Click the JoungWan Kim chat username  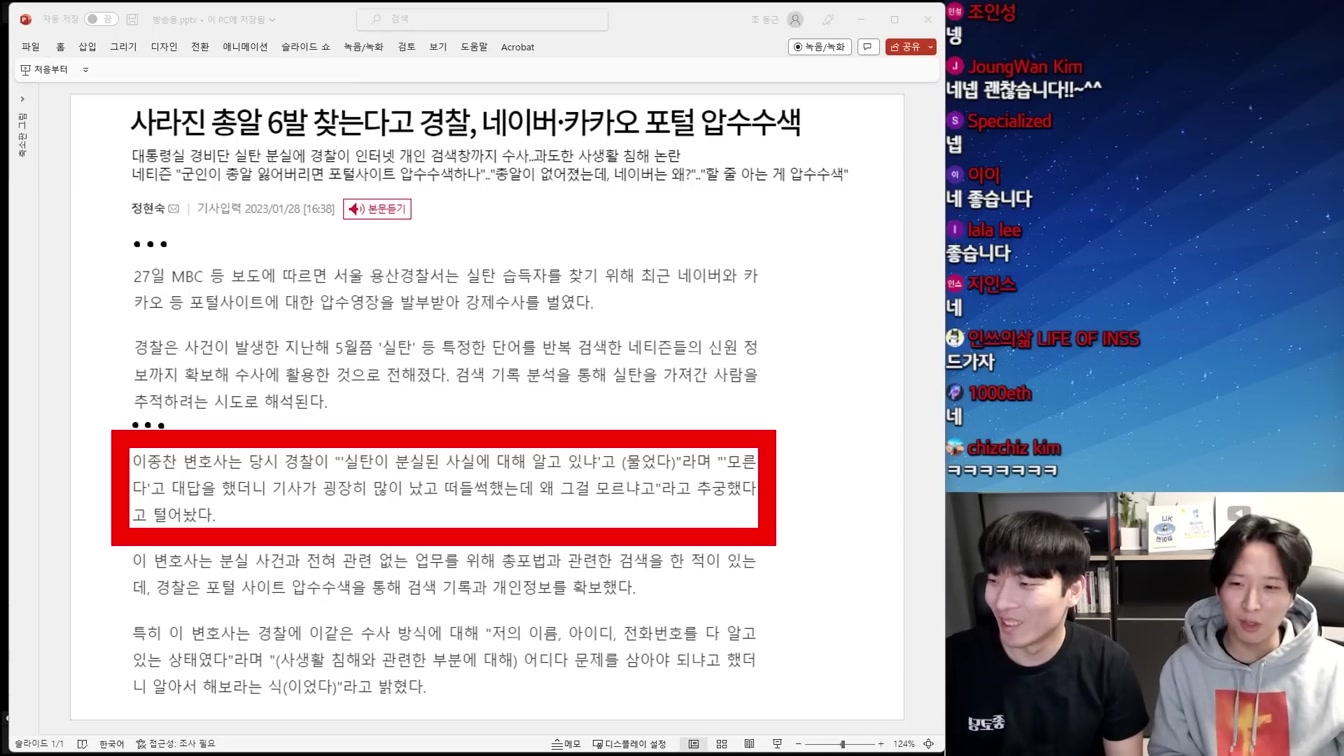tap(1025, 67)
